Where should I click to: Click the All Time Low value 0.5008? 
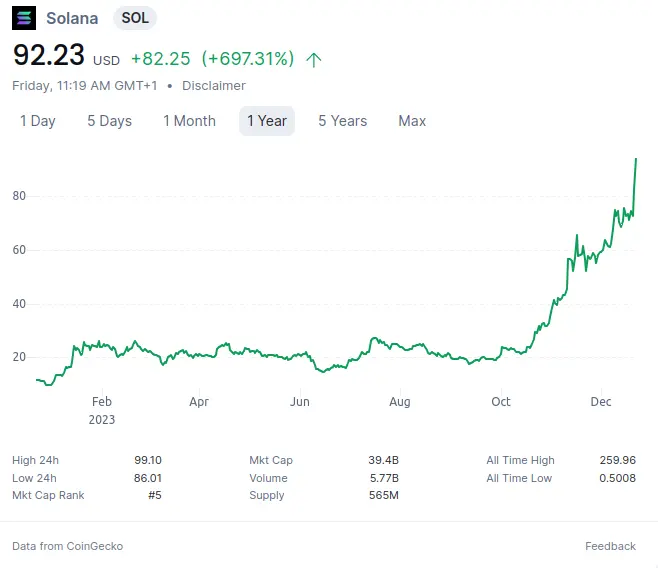(x=617, y=478)
